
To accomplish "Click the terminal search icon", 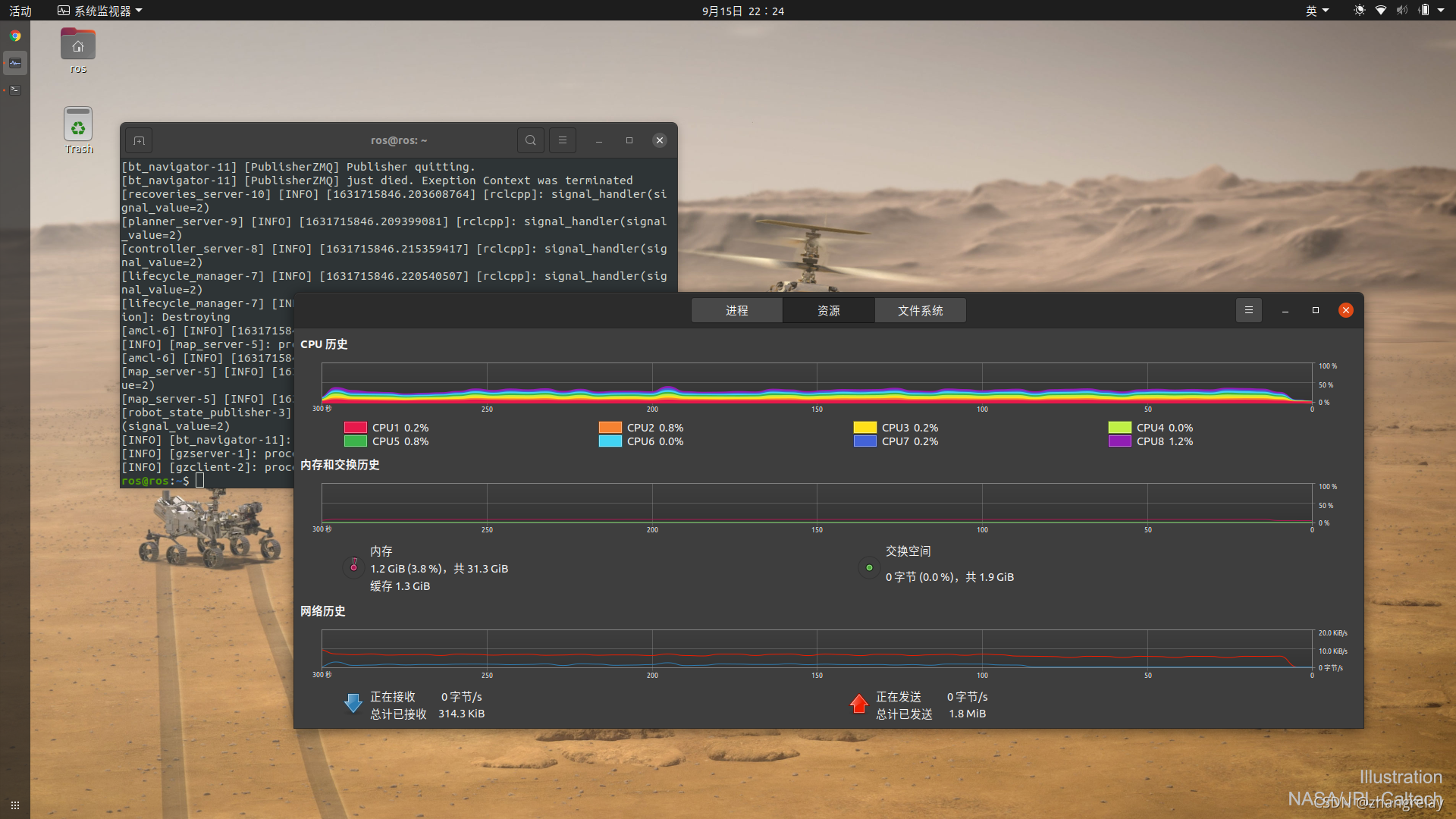I will click(x=531, y=140).
